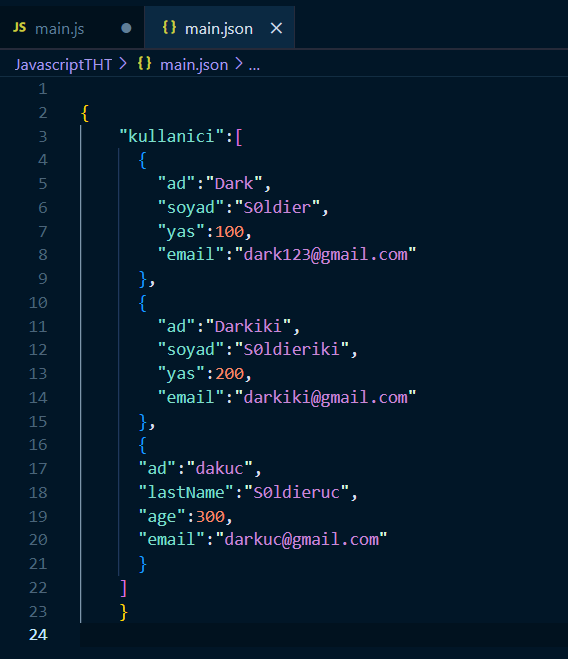Image resolution: width=568 pixels, height=659 pixels.
Task: Click the chevron after main.json breadcrumb
Action: [239, 64]
